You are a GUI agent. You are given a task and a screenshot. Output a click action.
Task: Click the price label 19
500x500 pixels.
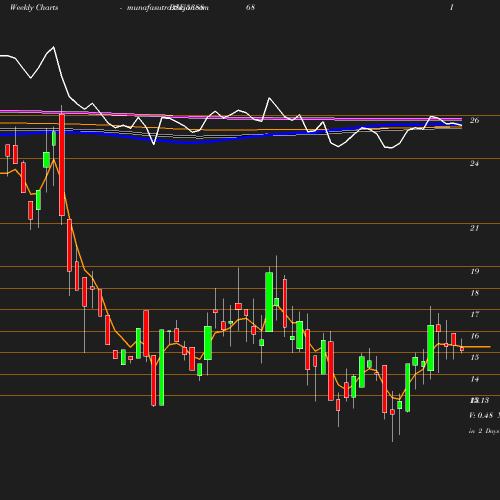[475, 271]
